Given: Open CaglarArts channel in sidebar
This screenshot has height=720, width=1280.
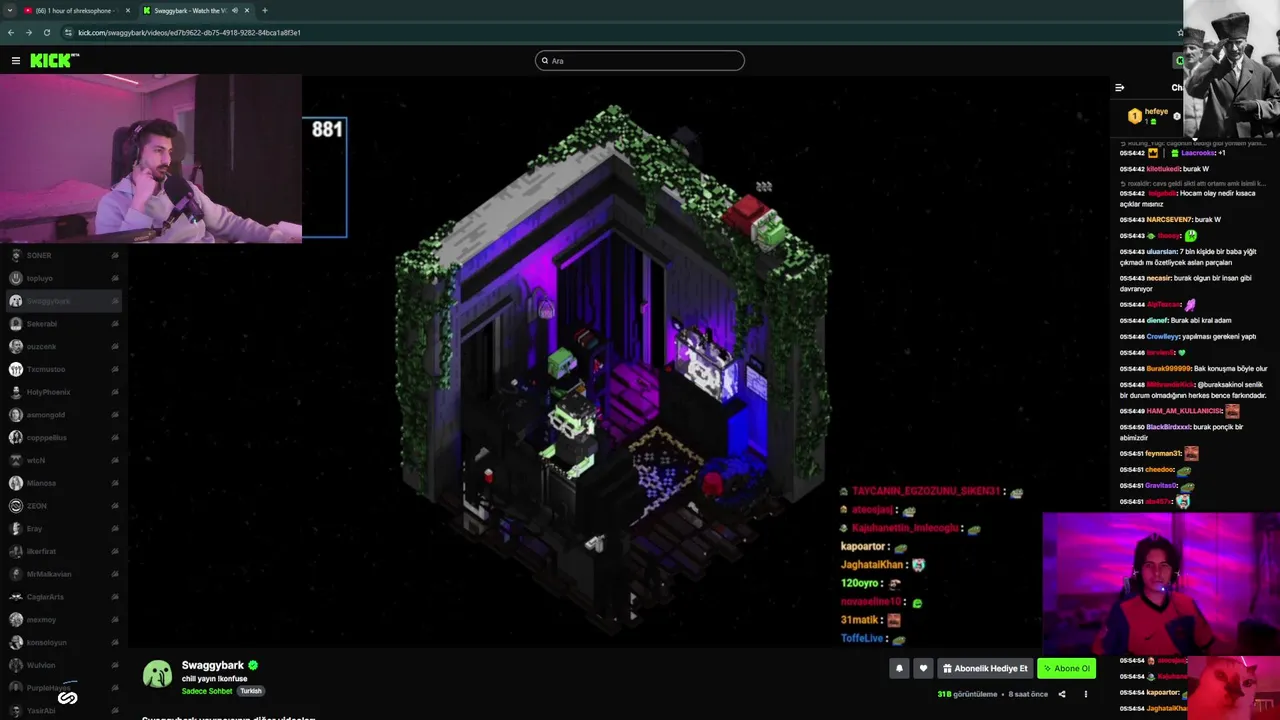Looking at the screenshot, I should 62,597.
